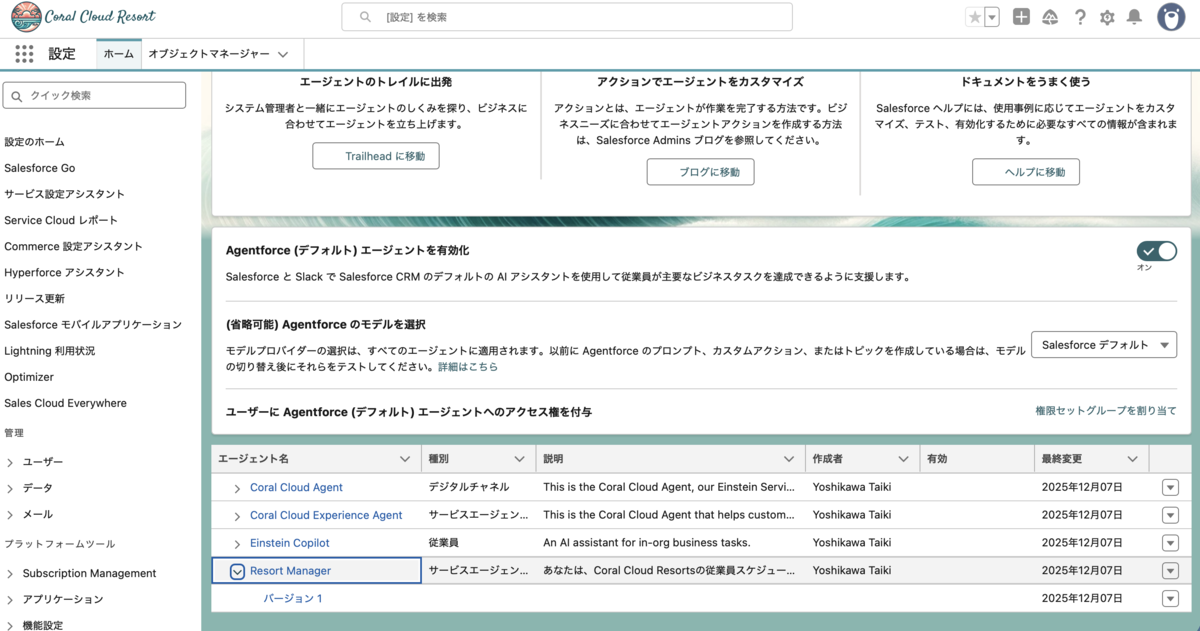Expand the Einstein Copilot row
This screenshot has width=1200, height=631.
[x=237, y=544]
